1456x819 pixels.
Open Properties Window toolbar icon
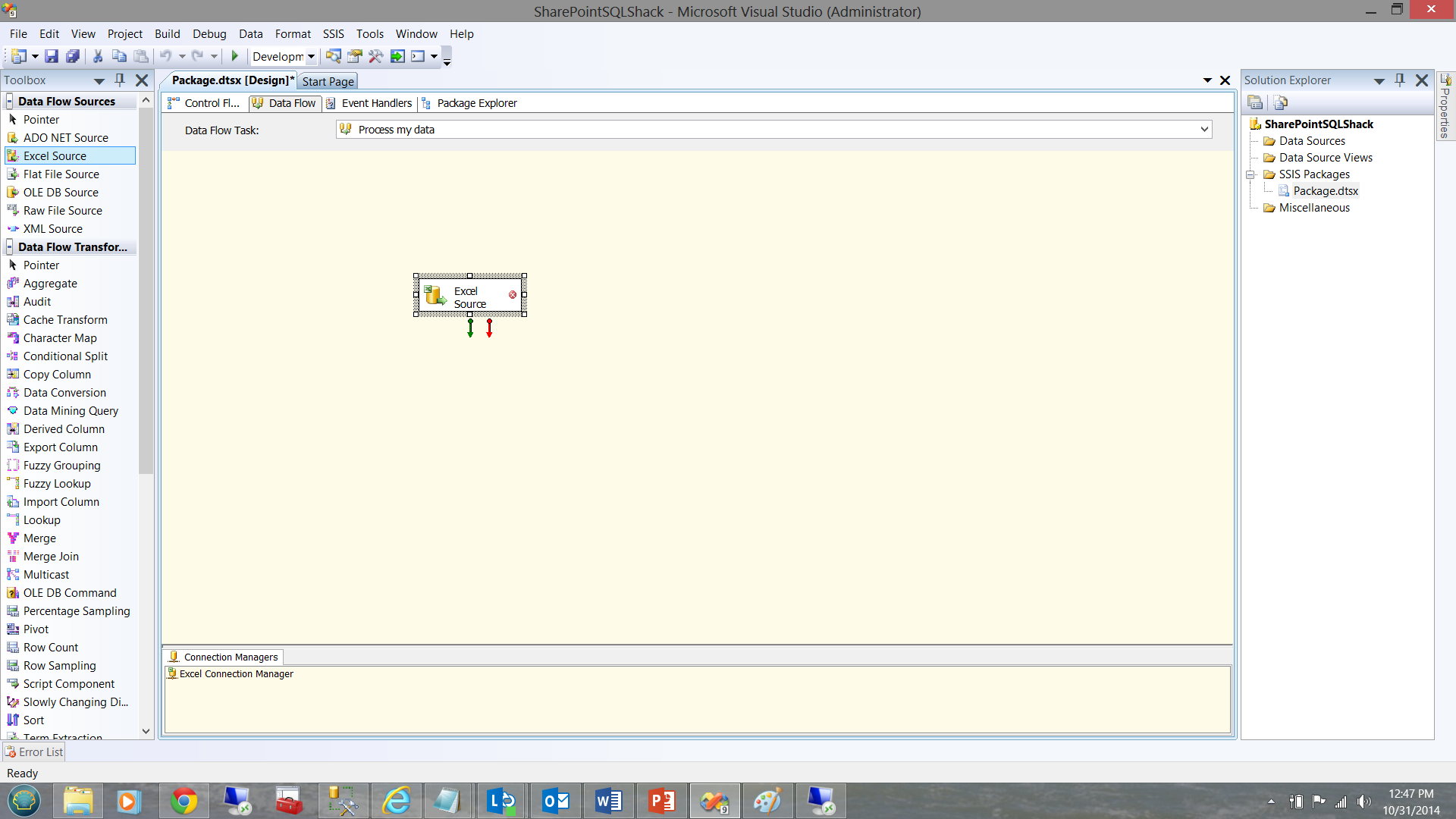[354, 56]
